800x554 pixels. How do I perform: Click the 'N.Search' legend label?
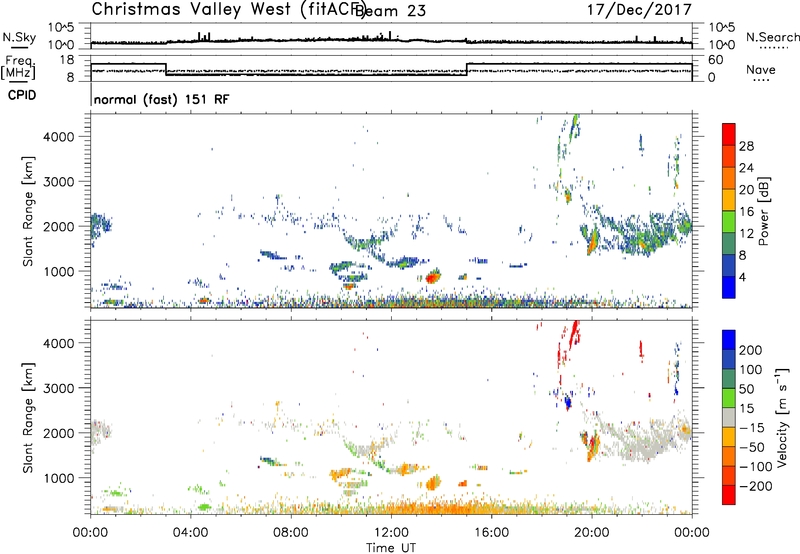(772, 37)
